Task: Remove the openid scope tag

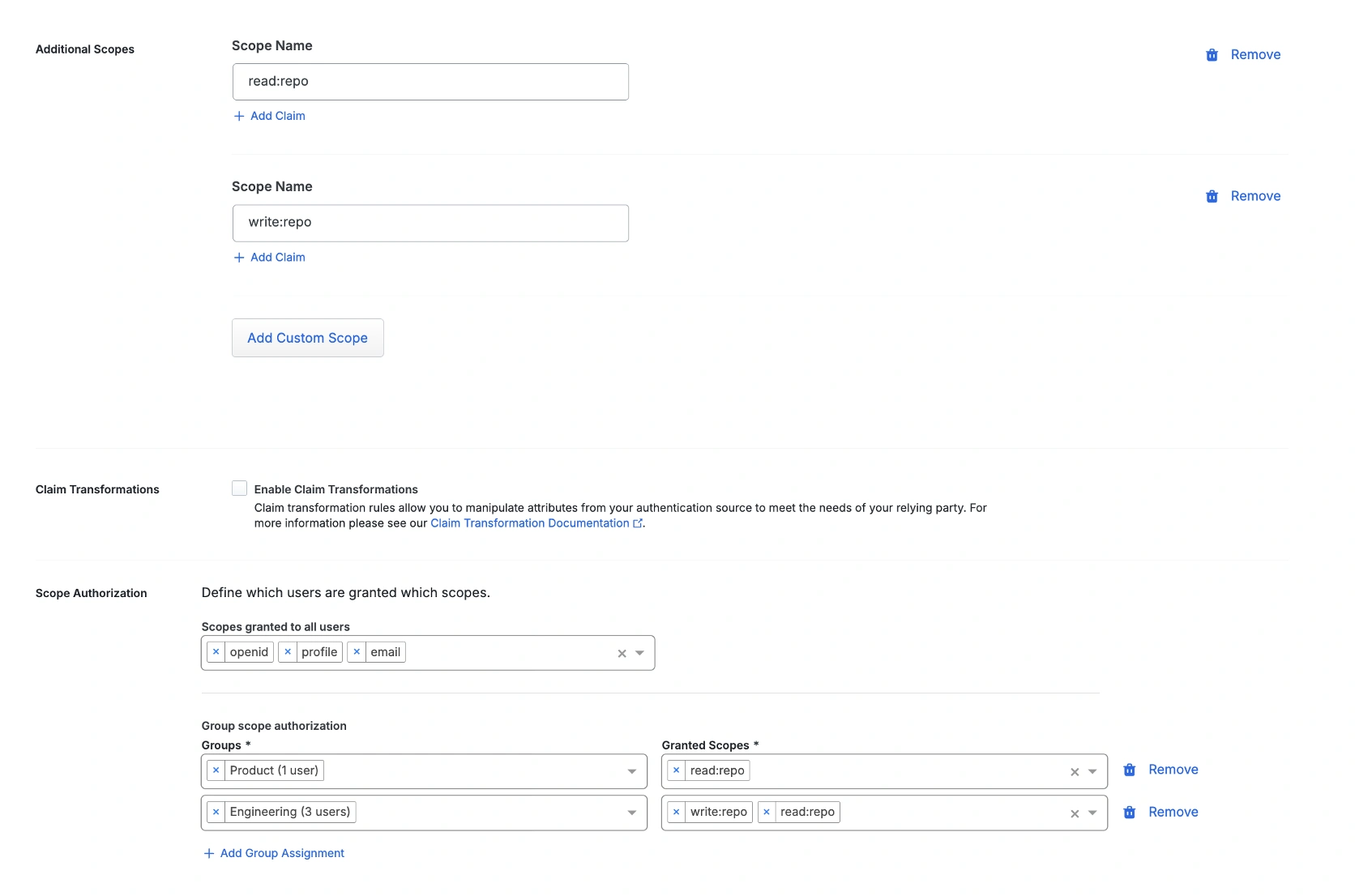Action: pyautogui.click(x=216, y=652)
